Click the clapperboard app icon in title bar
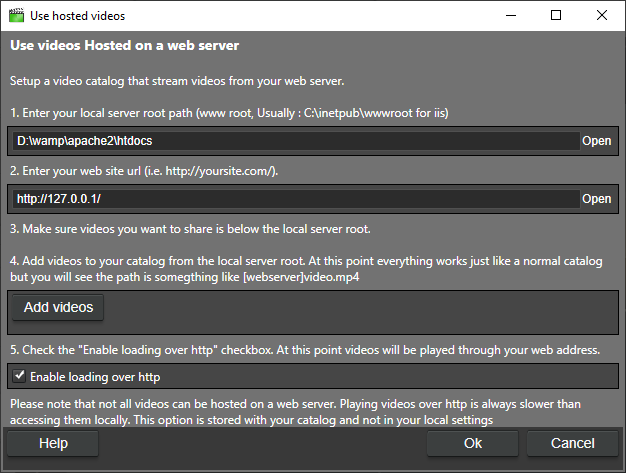 [17, 16]
